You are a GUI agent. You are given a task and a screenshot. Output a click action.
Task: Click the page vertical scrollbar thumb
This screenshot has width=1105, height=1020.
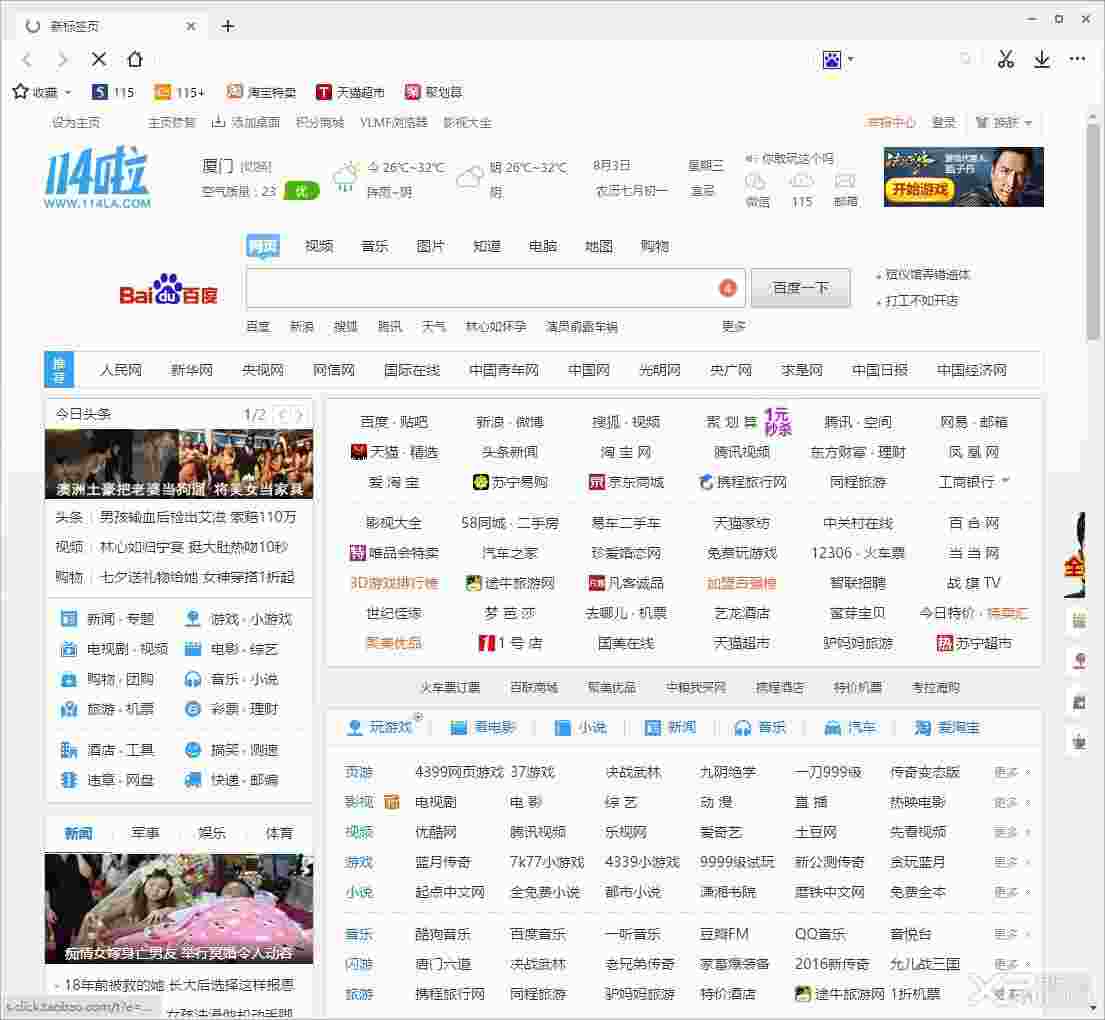(1094, 233)
